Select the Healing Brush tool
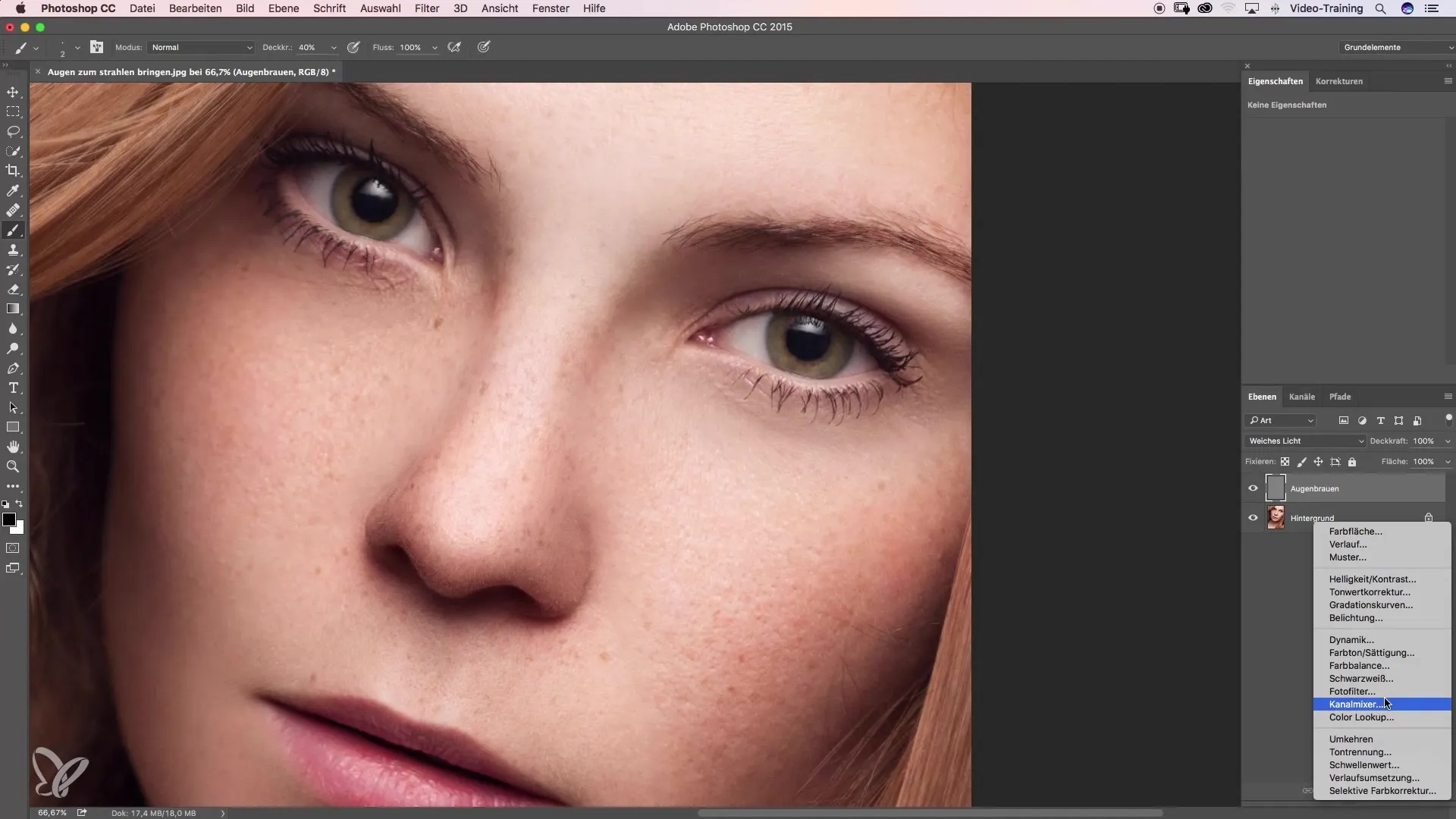This screenshot has height=819, width=1456. pyautogui.click(x=13, y=210)
